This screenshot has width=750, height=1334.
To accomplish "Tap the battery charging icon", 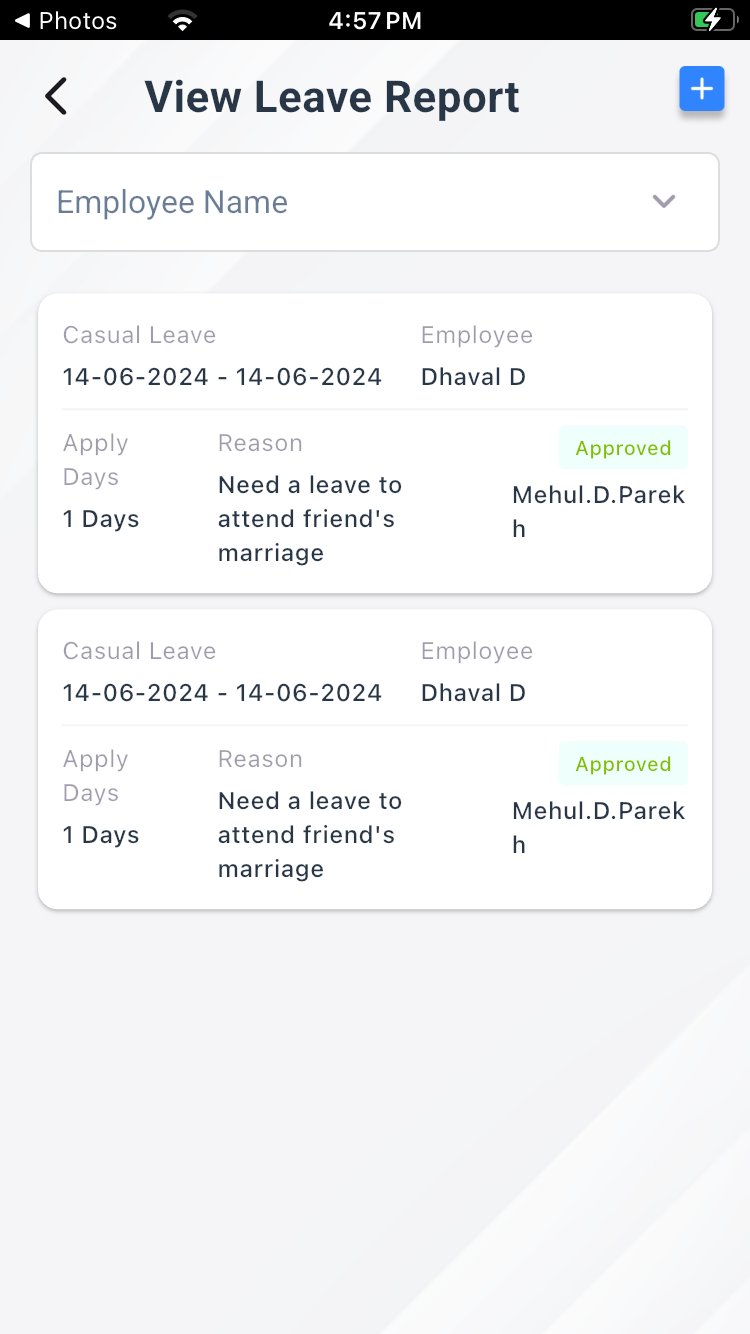I will (712, 20).
